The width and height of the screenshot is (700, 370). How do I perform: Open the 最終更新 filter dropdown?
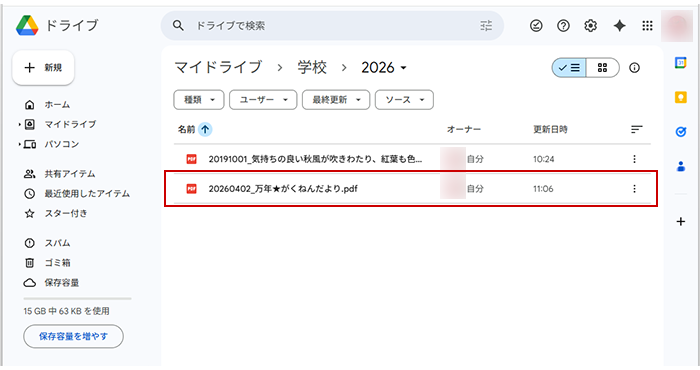pyautogui.click(x=336, y=100)
